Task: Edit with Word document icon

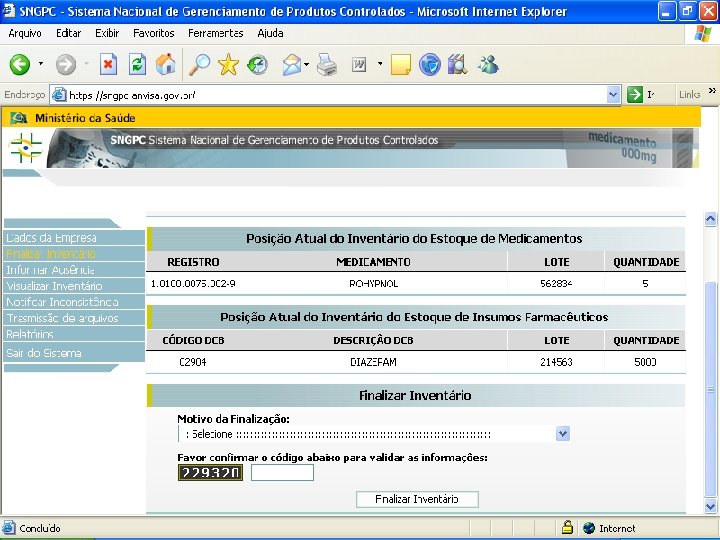Action: click(x=359, y=65)
